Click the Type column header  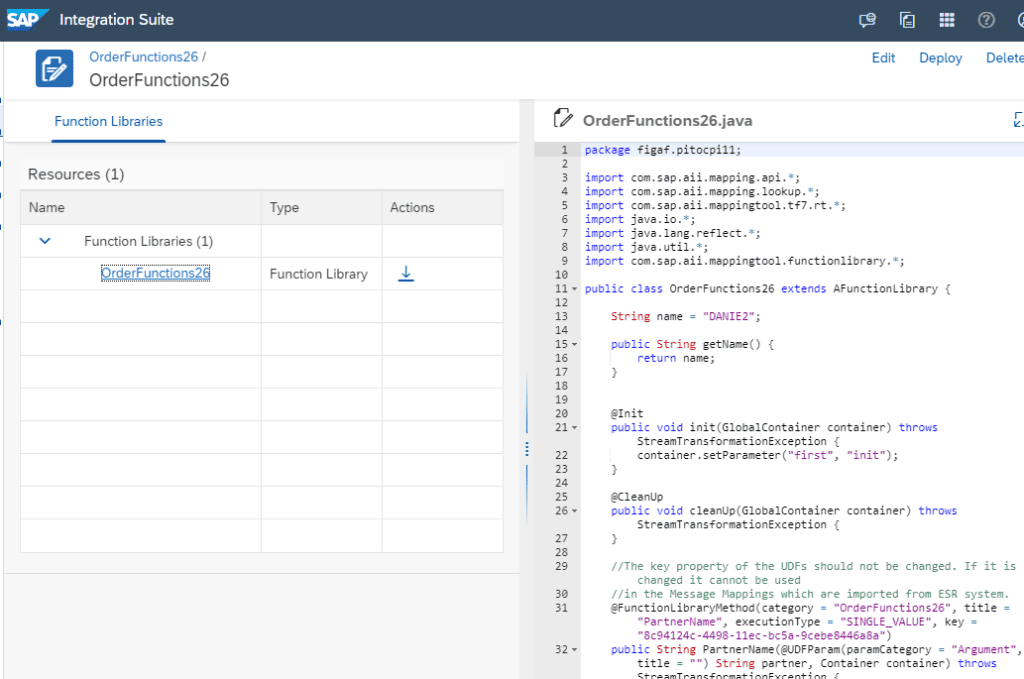[x=321, y=208]
